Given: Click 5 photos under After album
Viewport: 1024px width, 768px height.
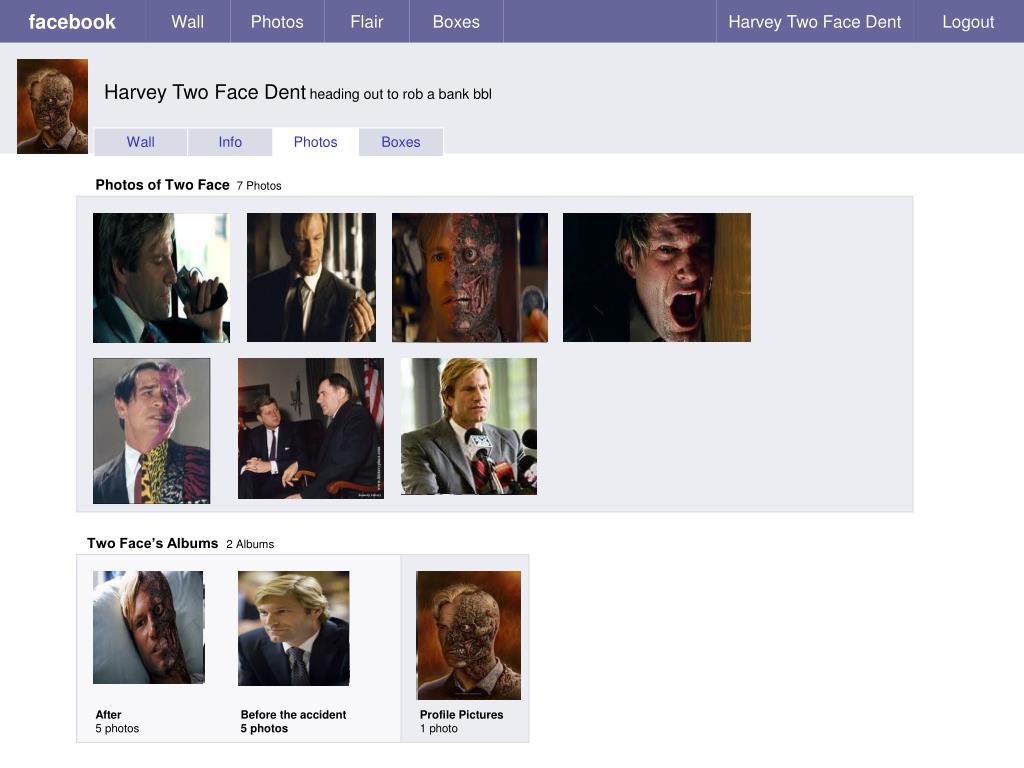Looking at the screenshot, I should 118,728.
